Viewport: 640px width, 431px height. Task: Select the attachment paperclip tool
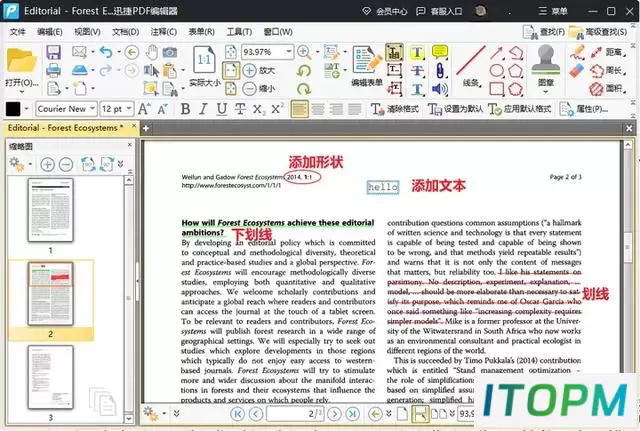point(440,70)
